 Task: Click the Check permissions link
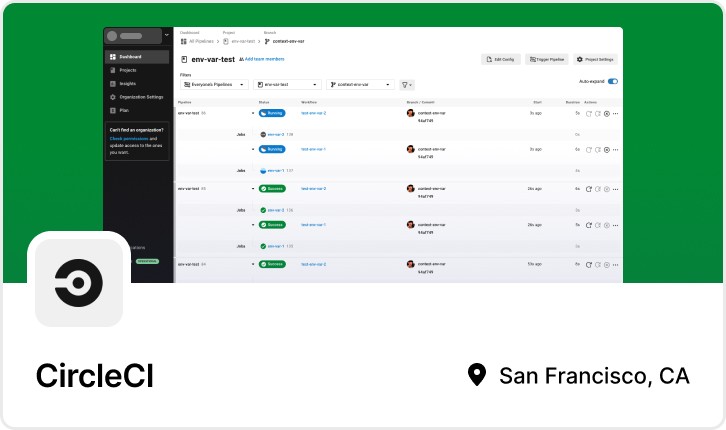(129, 138)
